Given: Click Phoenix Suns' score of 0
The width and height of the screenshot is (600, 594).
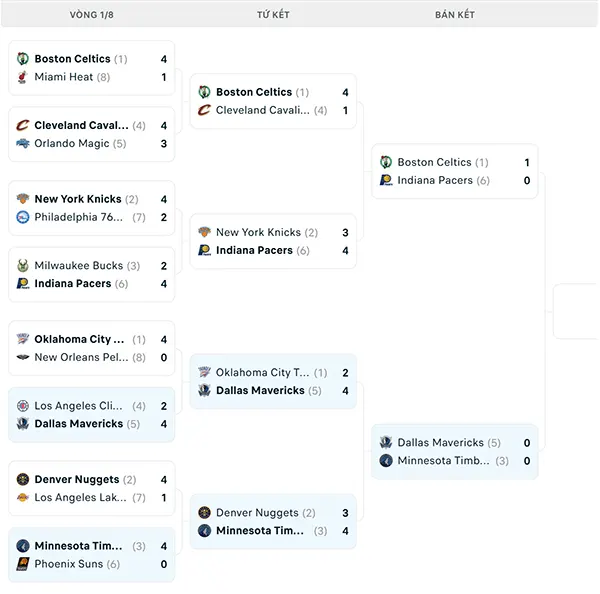Looking at the screenshot, I should [164, 564].
